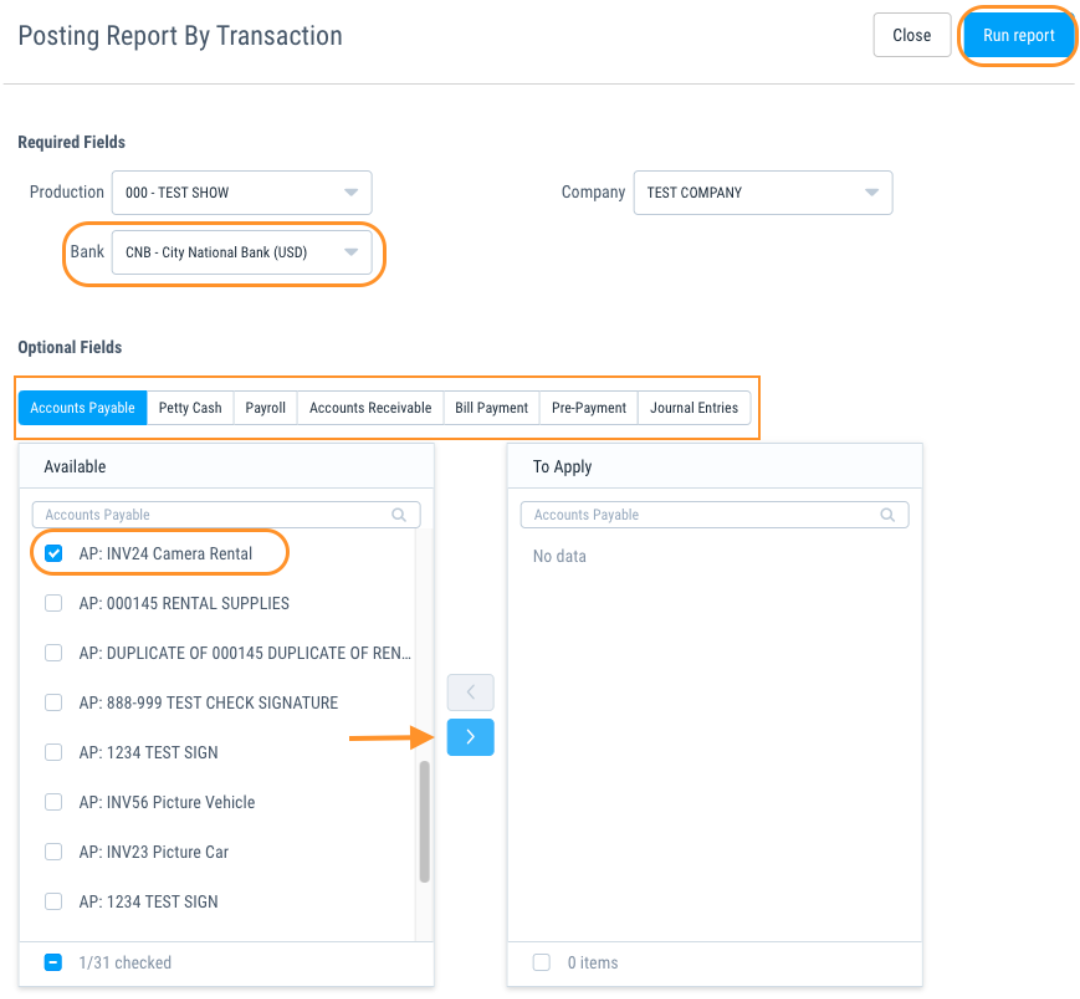
Task: Click the Available search input field
Action: pyautogui.click(x=226, y=515)
